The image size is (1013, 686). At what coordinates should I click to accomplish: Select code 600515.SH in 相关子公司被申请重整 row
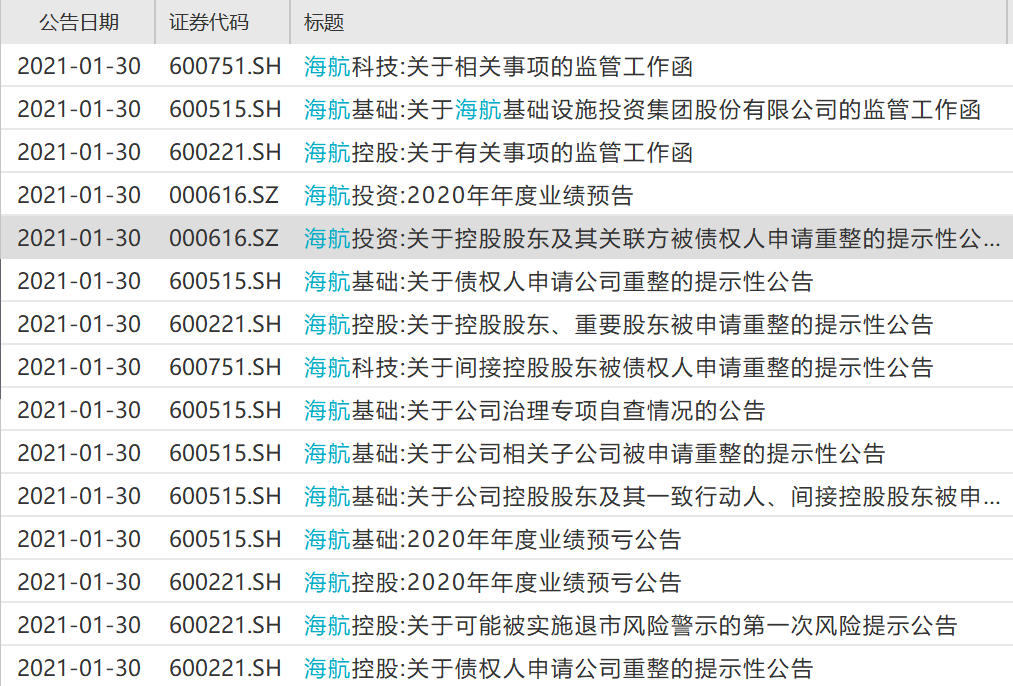click(225, 453)
